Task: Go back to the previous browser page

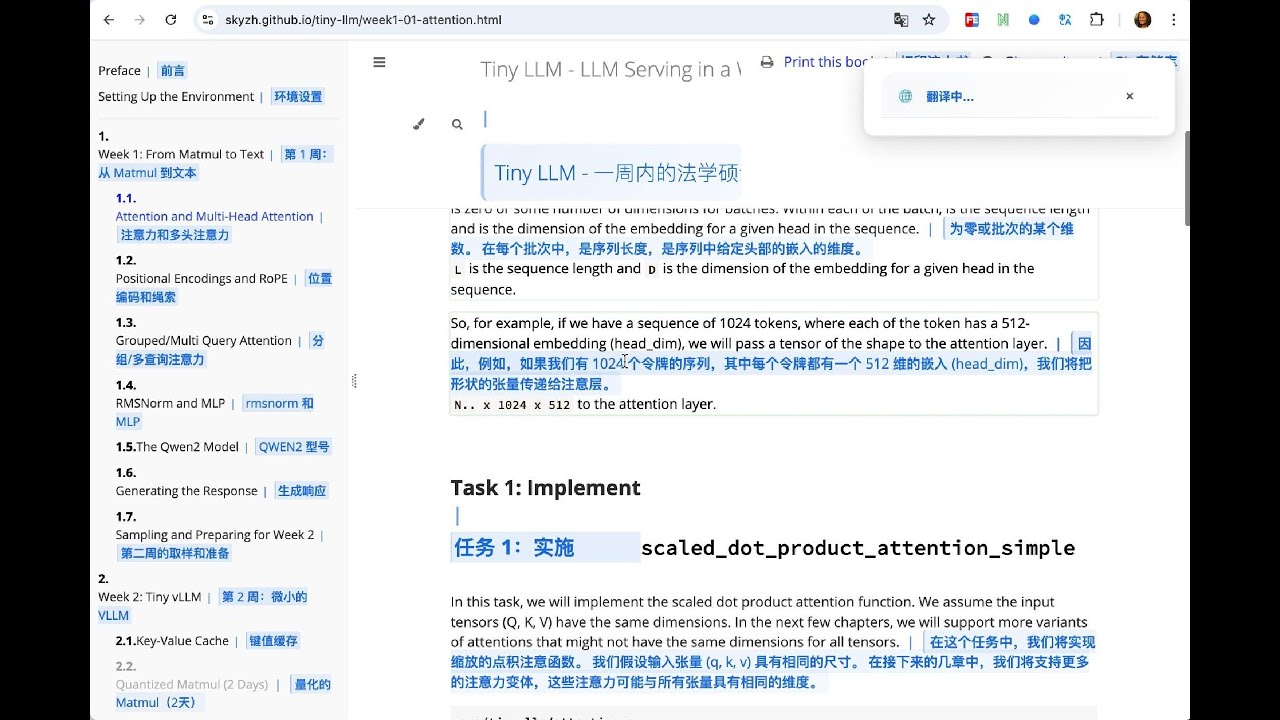Action: point(109,20)
